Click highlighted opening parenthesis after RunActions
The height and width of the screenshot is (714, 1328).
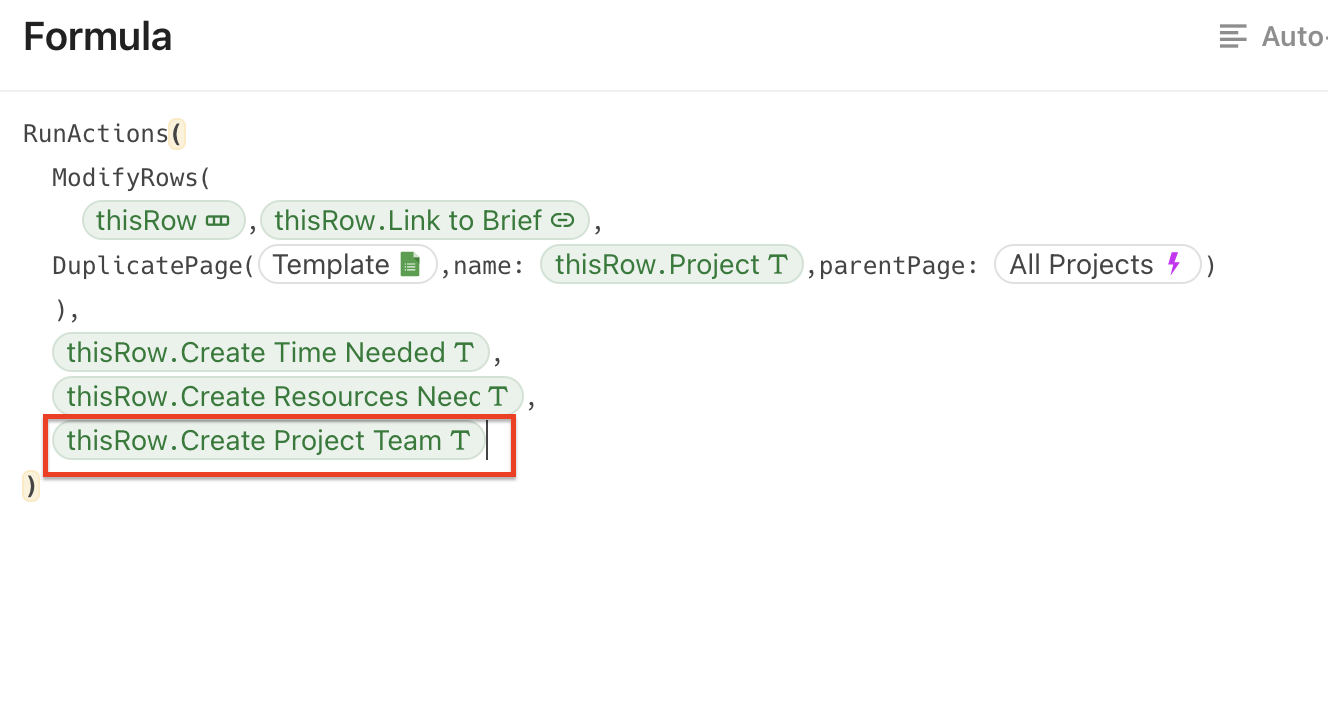click(178, 133)
